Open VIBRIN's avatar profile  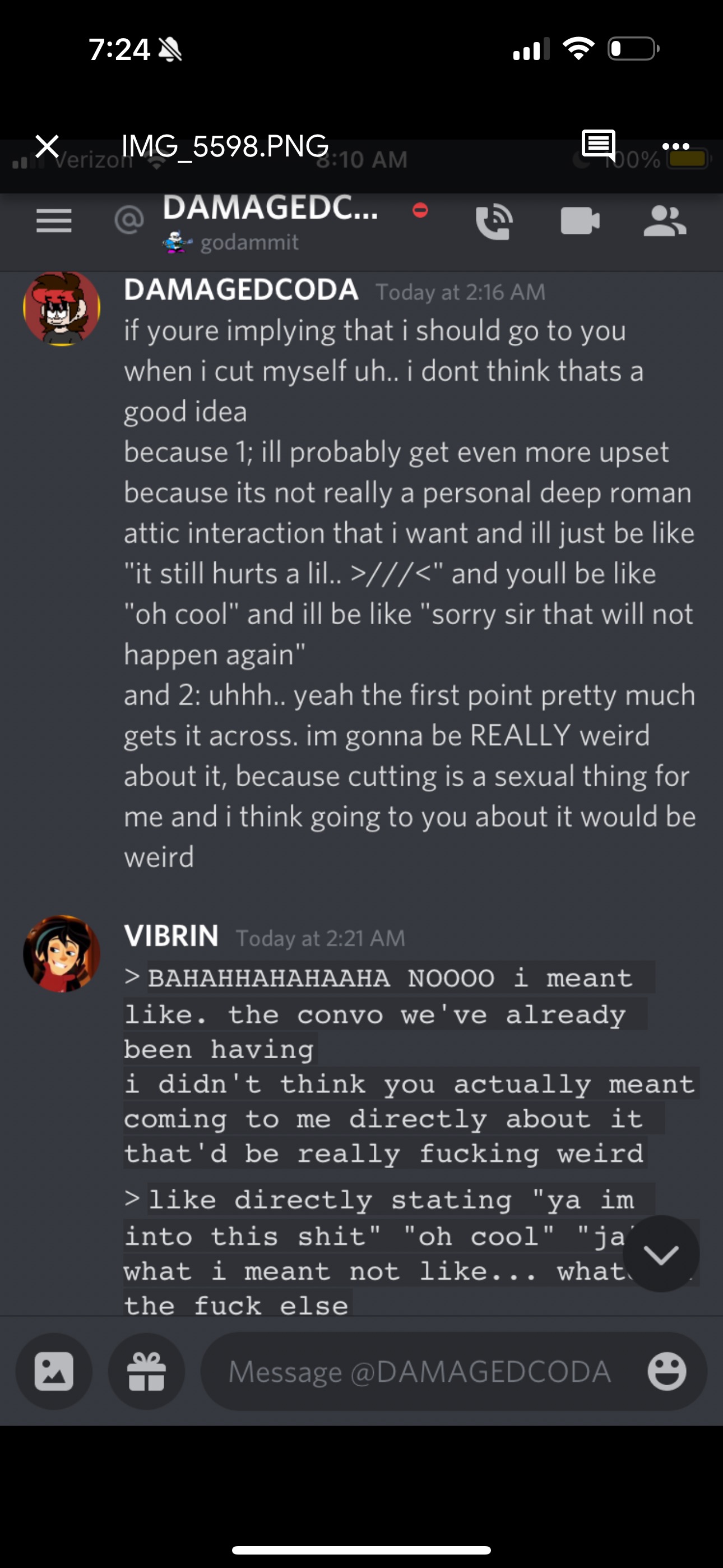(x=62, y=954)
